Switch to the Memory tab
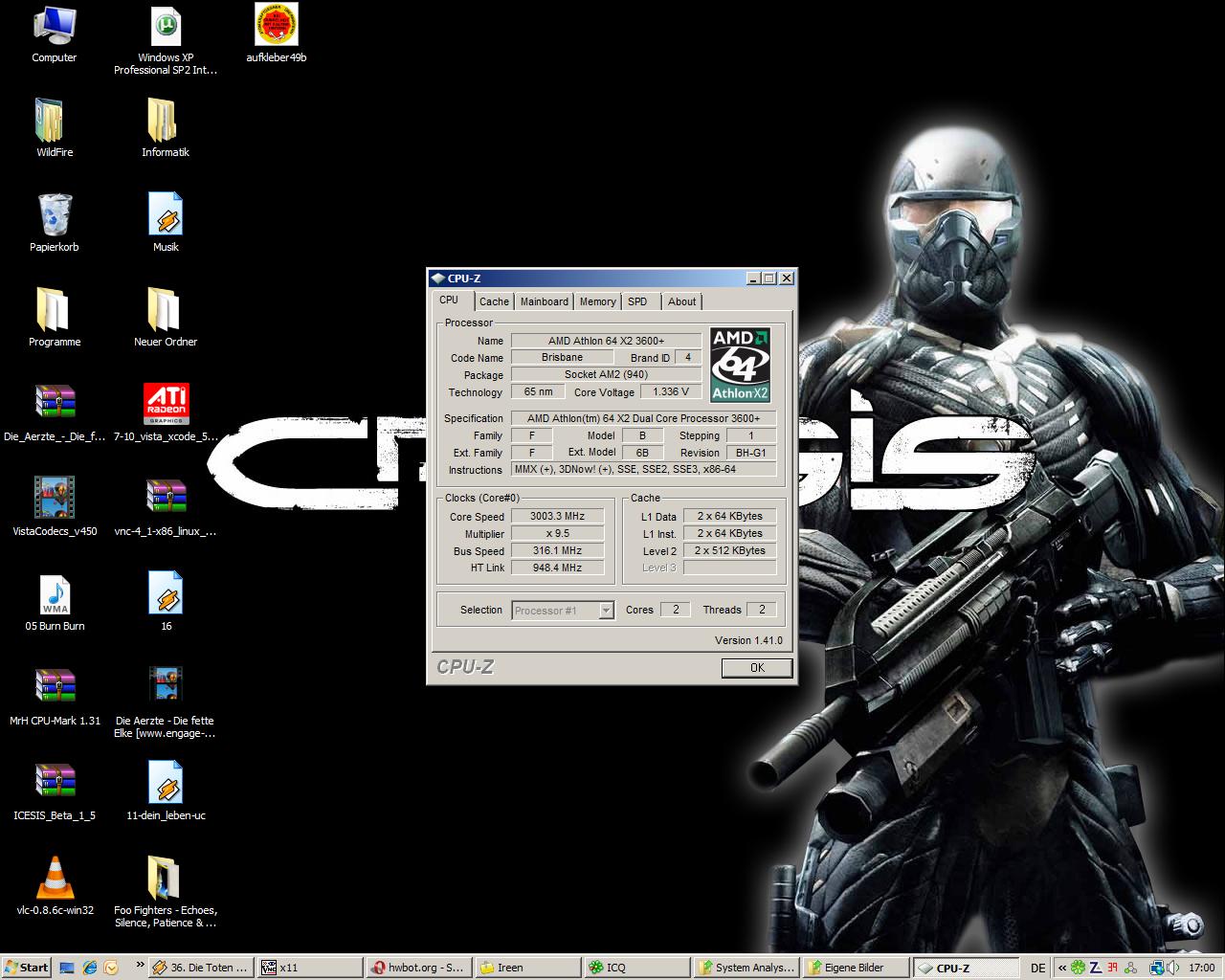The image size is (1225, 980). (x=598, y=301)
